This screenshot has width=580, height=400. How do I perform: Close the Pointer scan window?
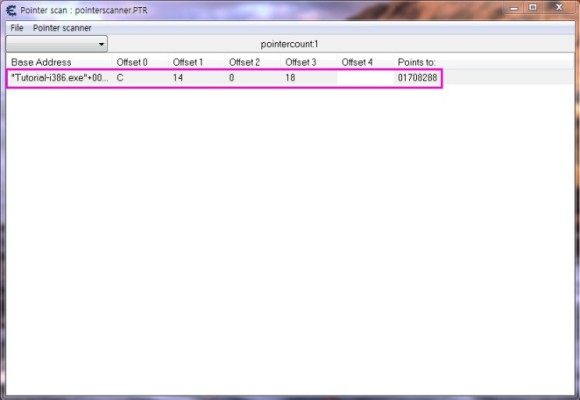click(559, 7)
